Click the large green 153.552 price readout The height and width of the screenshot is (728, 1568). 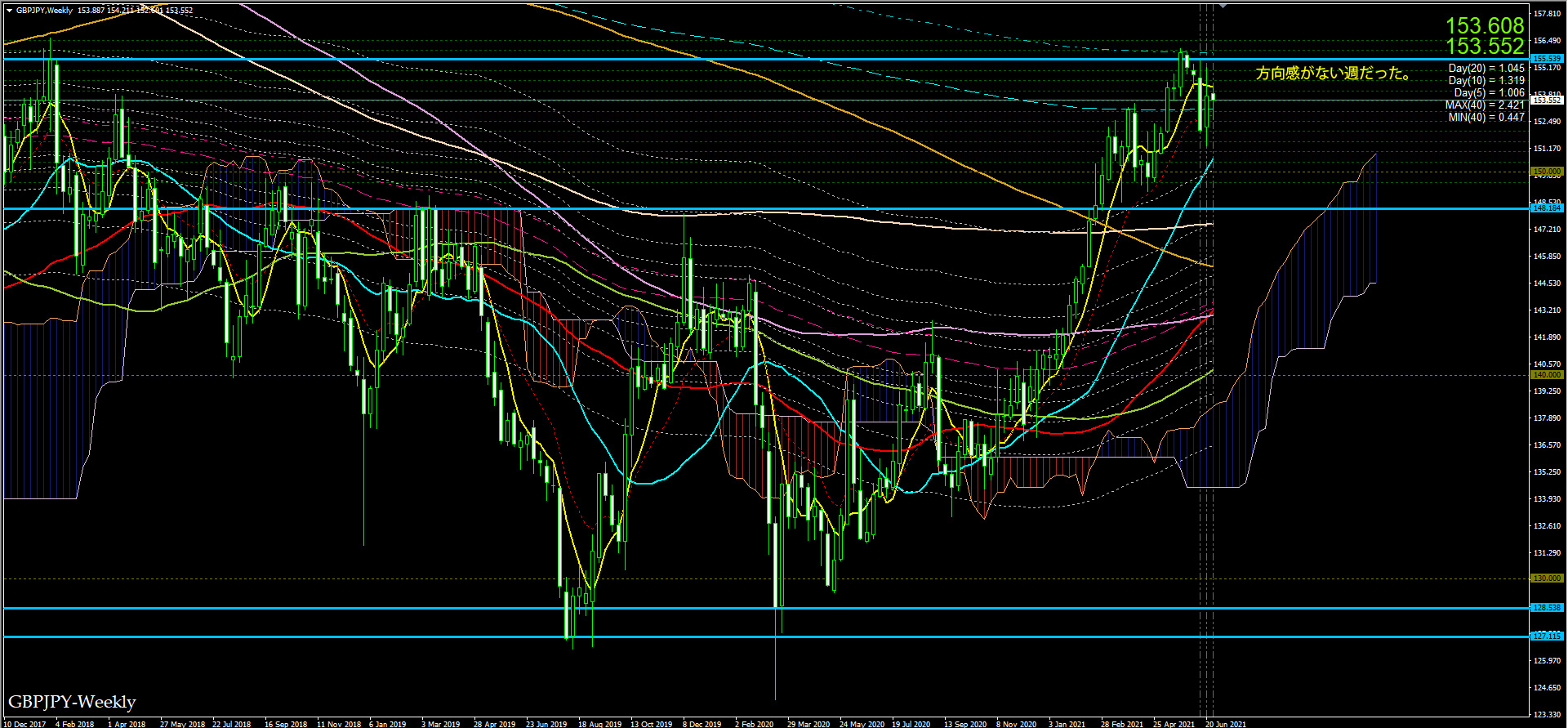(1485, 47)
